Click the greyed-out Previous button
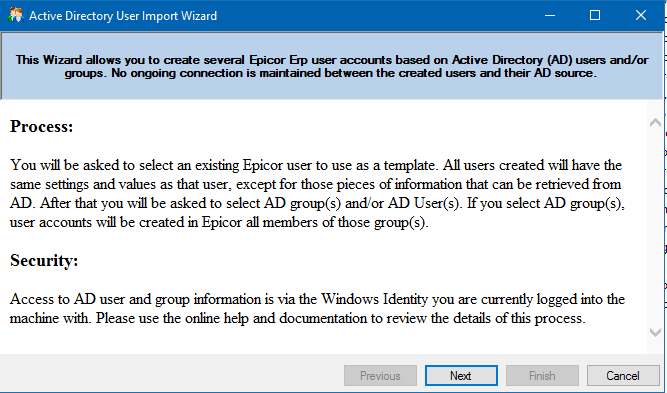This screenshot has height=393, width=667. (380, 376)
